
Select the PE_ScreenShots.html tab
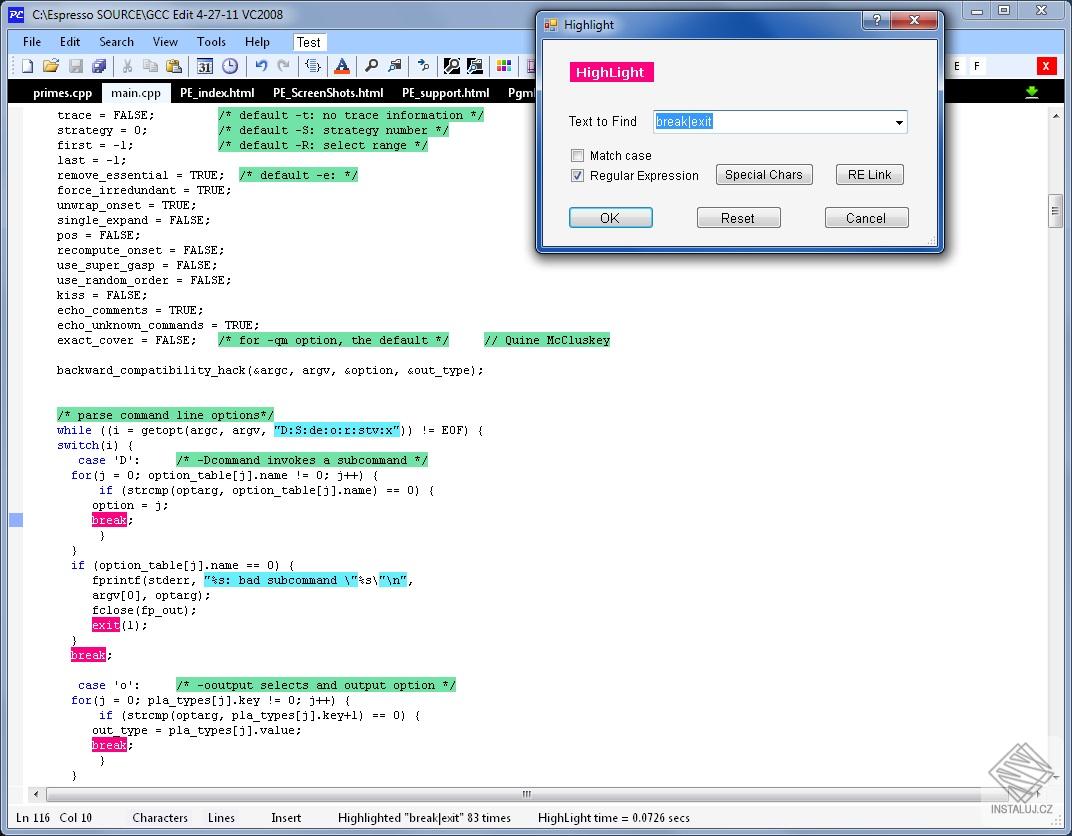point(330,92)
